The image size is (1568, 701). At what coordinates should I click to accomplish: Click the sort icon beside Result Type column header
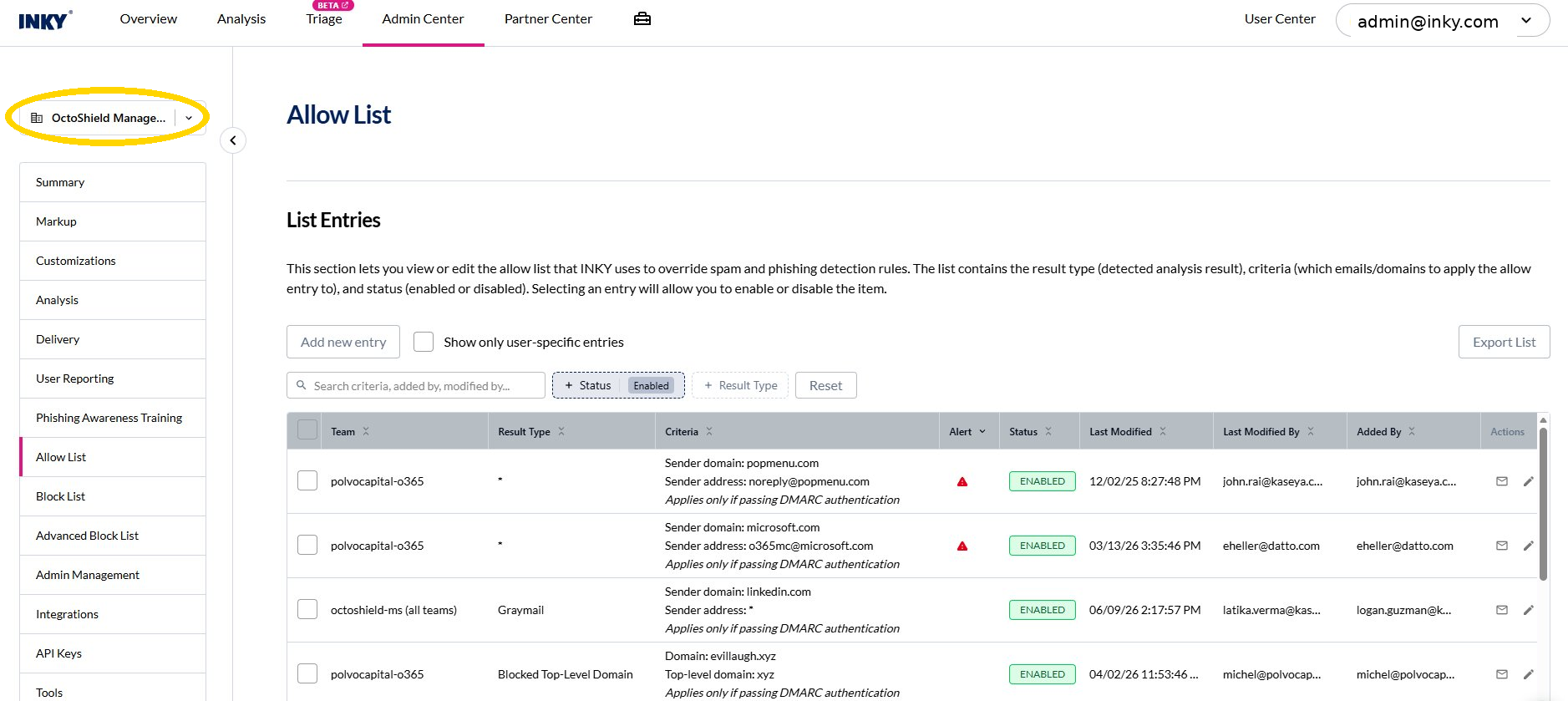click(x=561, y=431)
